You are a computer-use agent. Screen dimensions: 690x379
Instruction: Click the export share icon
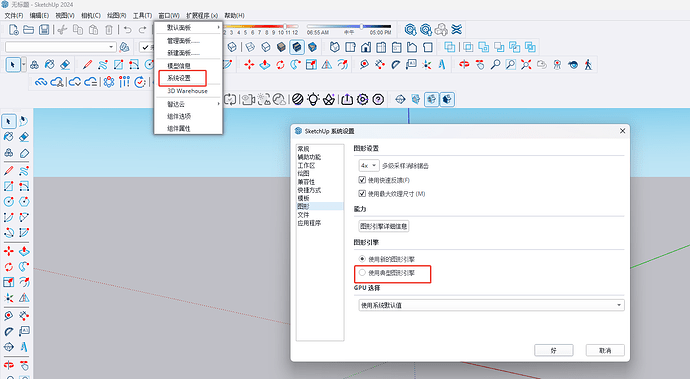347,99
